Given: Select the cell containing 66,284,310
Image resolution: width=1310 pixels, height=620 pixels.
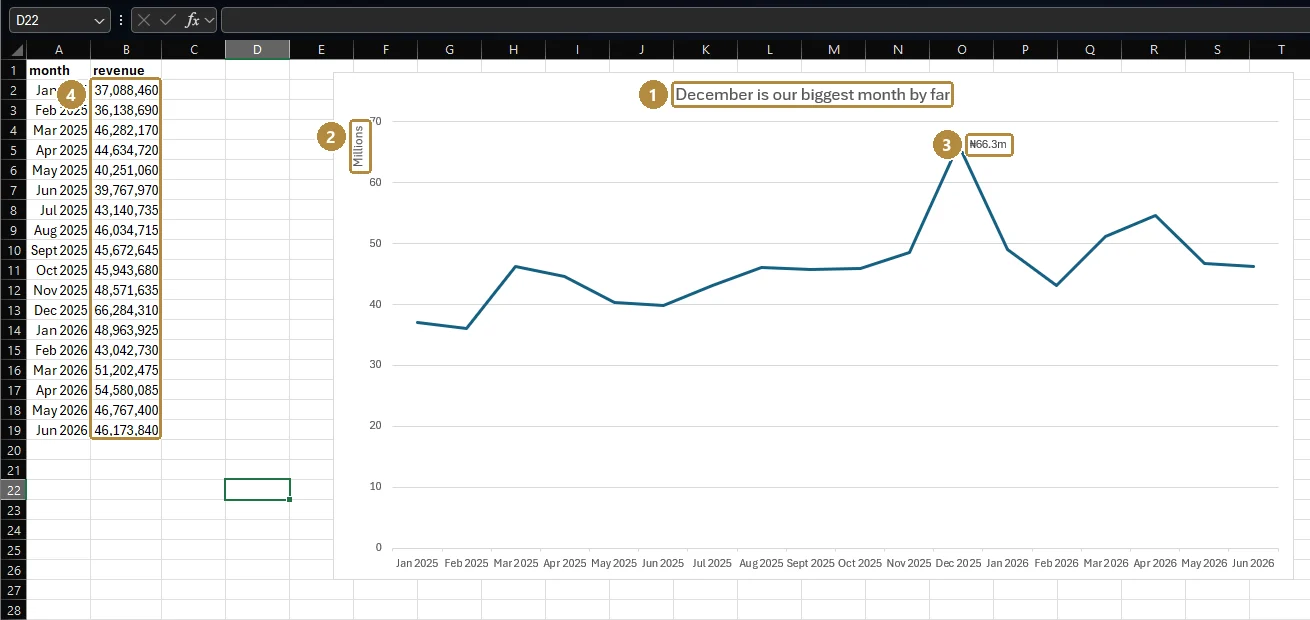Looking at the screenshot, I should pos(126,310).
